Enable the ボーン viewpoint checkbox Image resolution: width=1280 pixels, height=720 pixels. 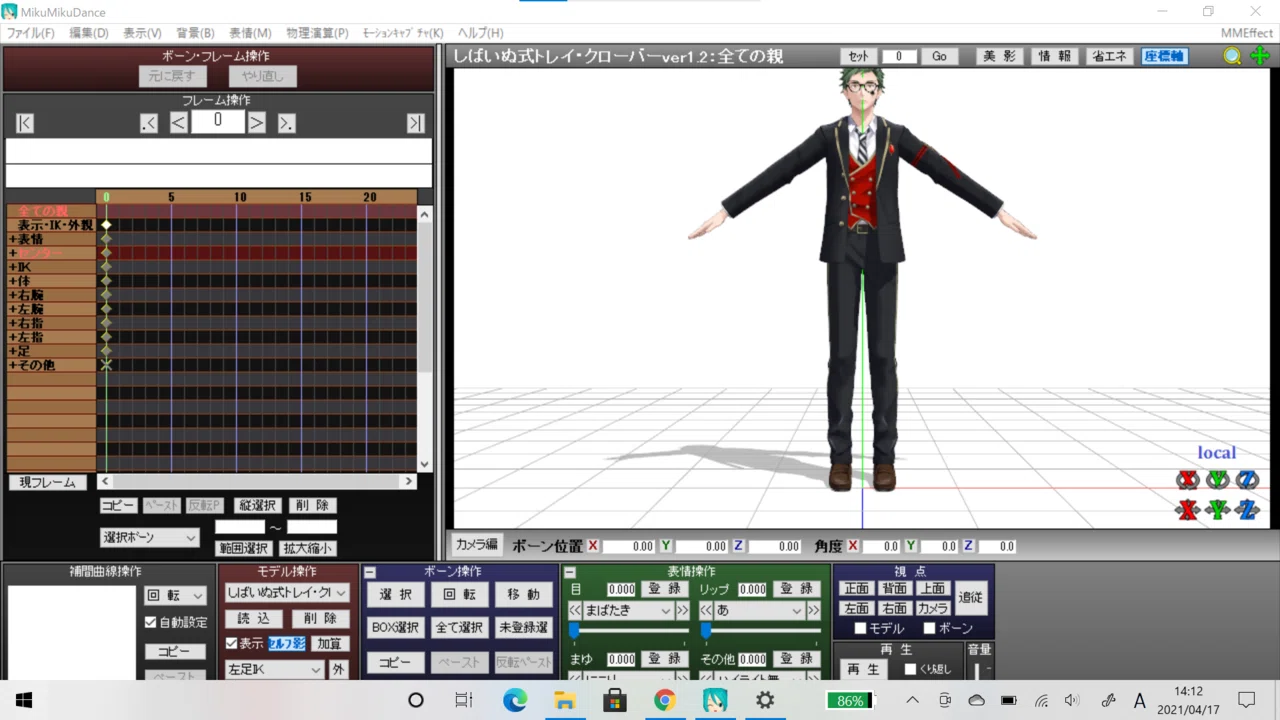[x=929, y=628]
